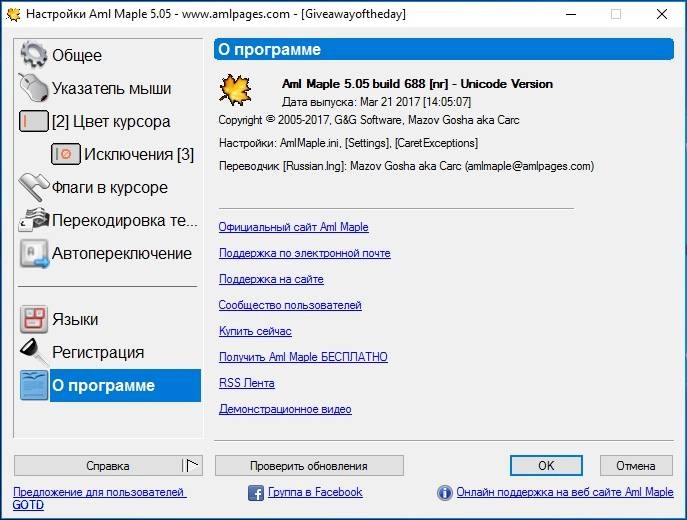Image resolution: width=687 pixels, height=520 pixels.
Task: Expand the arrow on the Справка button
Action: coord(192,466)
